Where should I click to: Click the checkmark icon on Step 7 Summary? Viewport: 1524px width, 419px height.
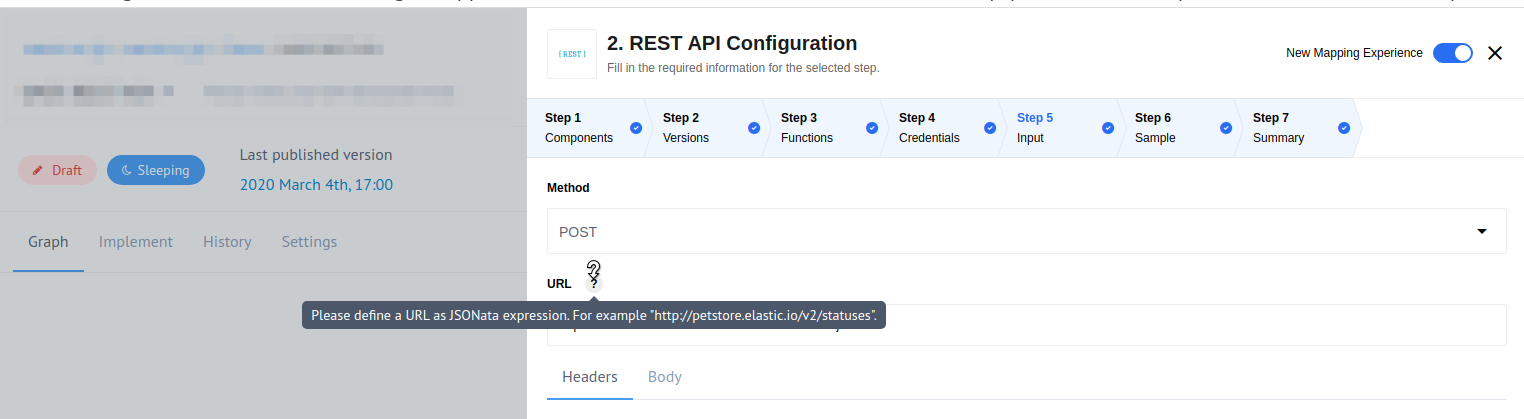click(x=1344, y=128)
